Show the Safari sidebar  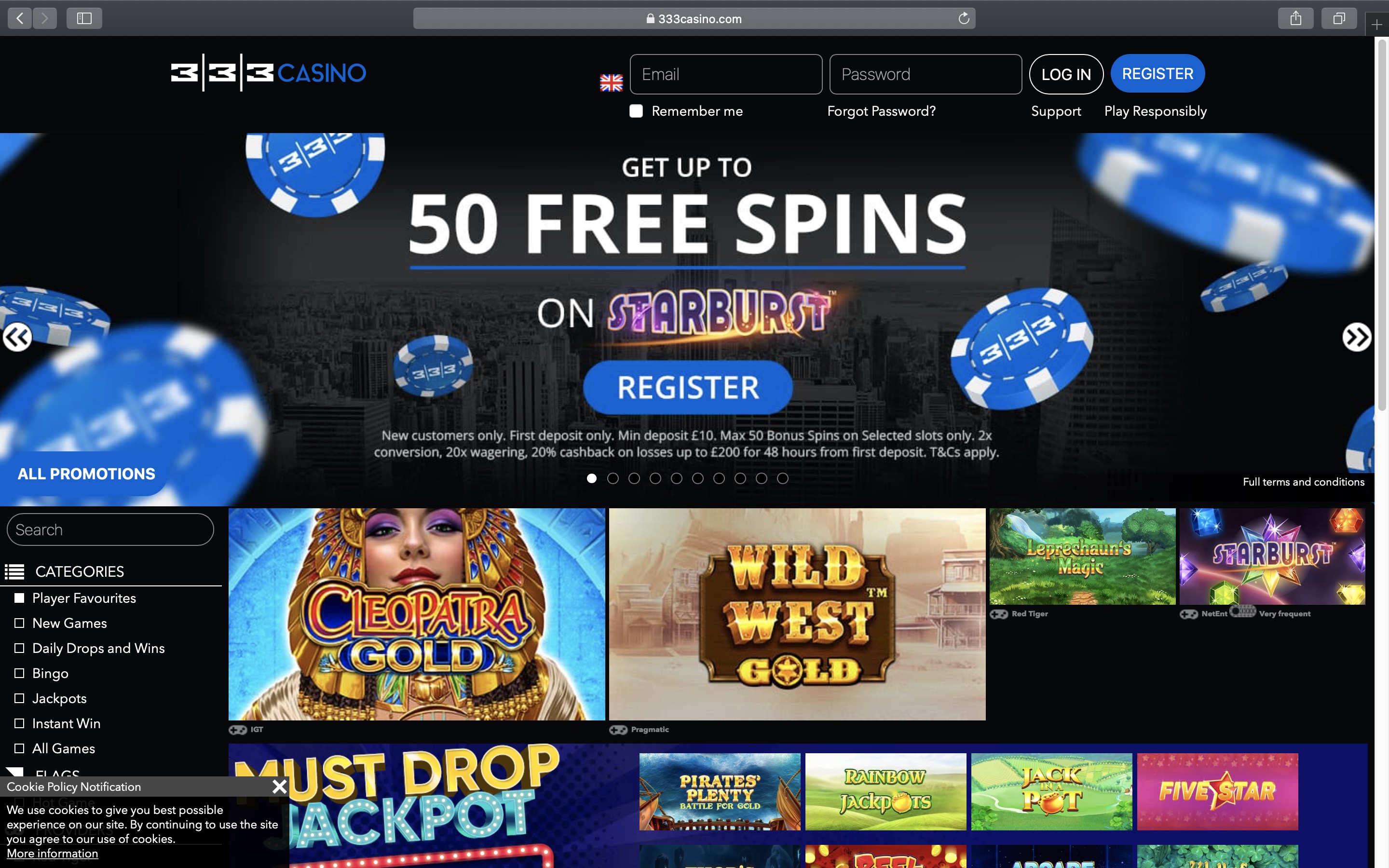point(84,18)
